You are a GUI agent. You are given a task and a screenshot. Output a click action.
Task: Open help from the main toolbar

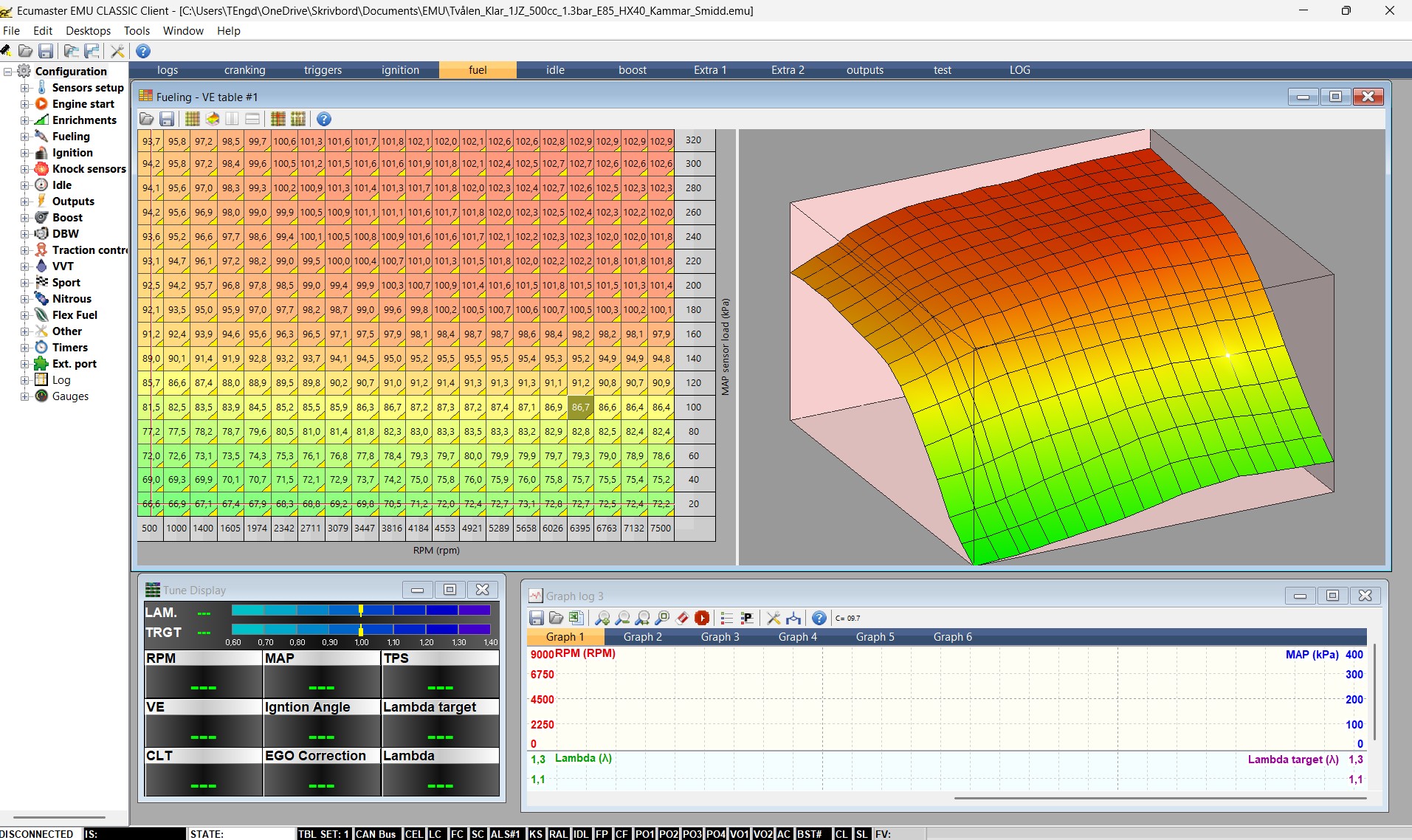click(x=143, y=51)
